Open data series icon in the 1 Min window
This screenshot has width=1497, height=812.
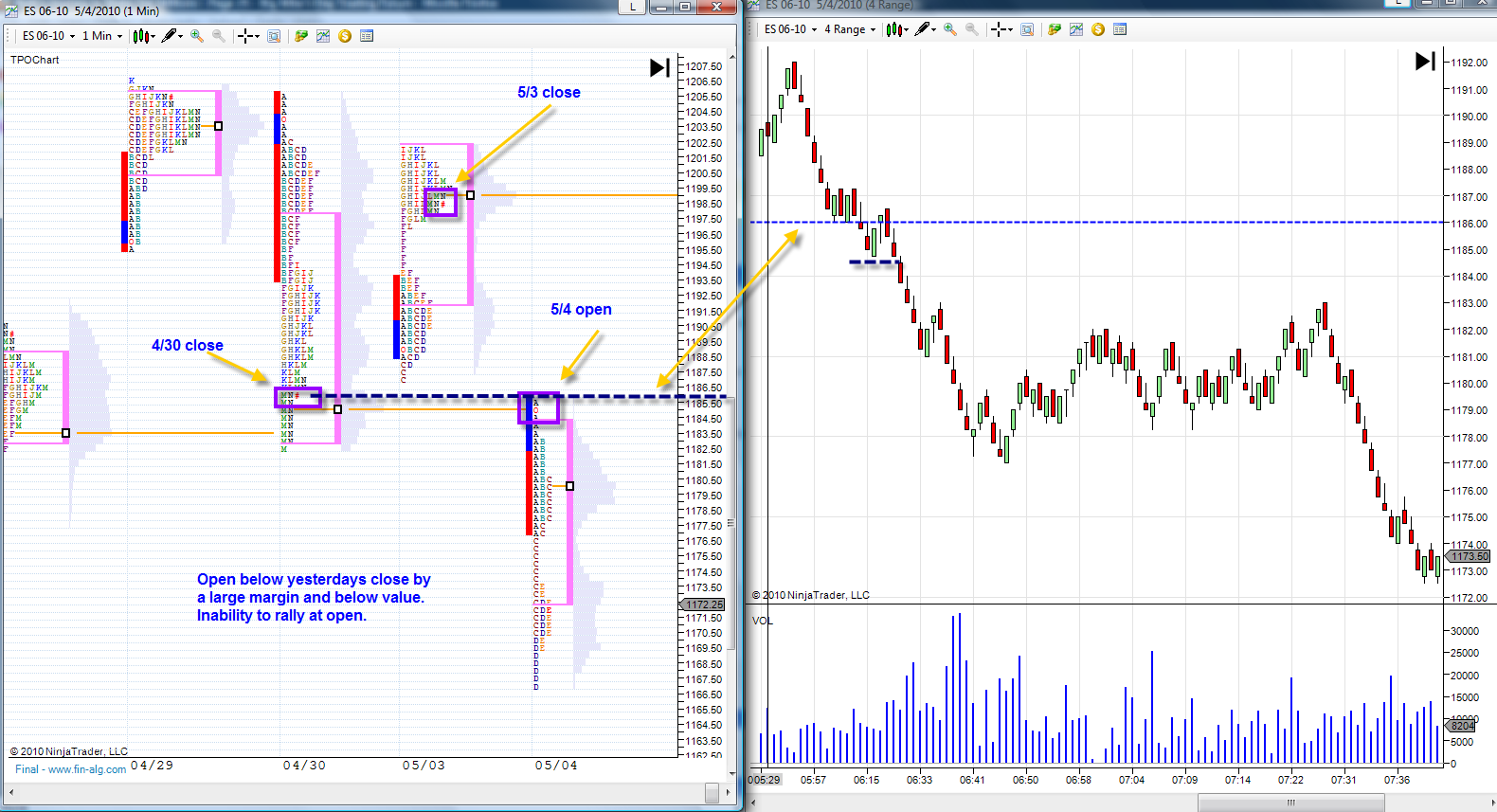[x=301, y=36]
